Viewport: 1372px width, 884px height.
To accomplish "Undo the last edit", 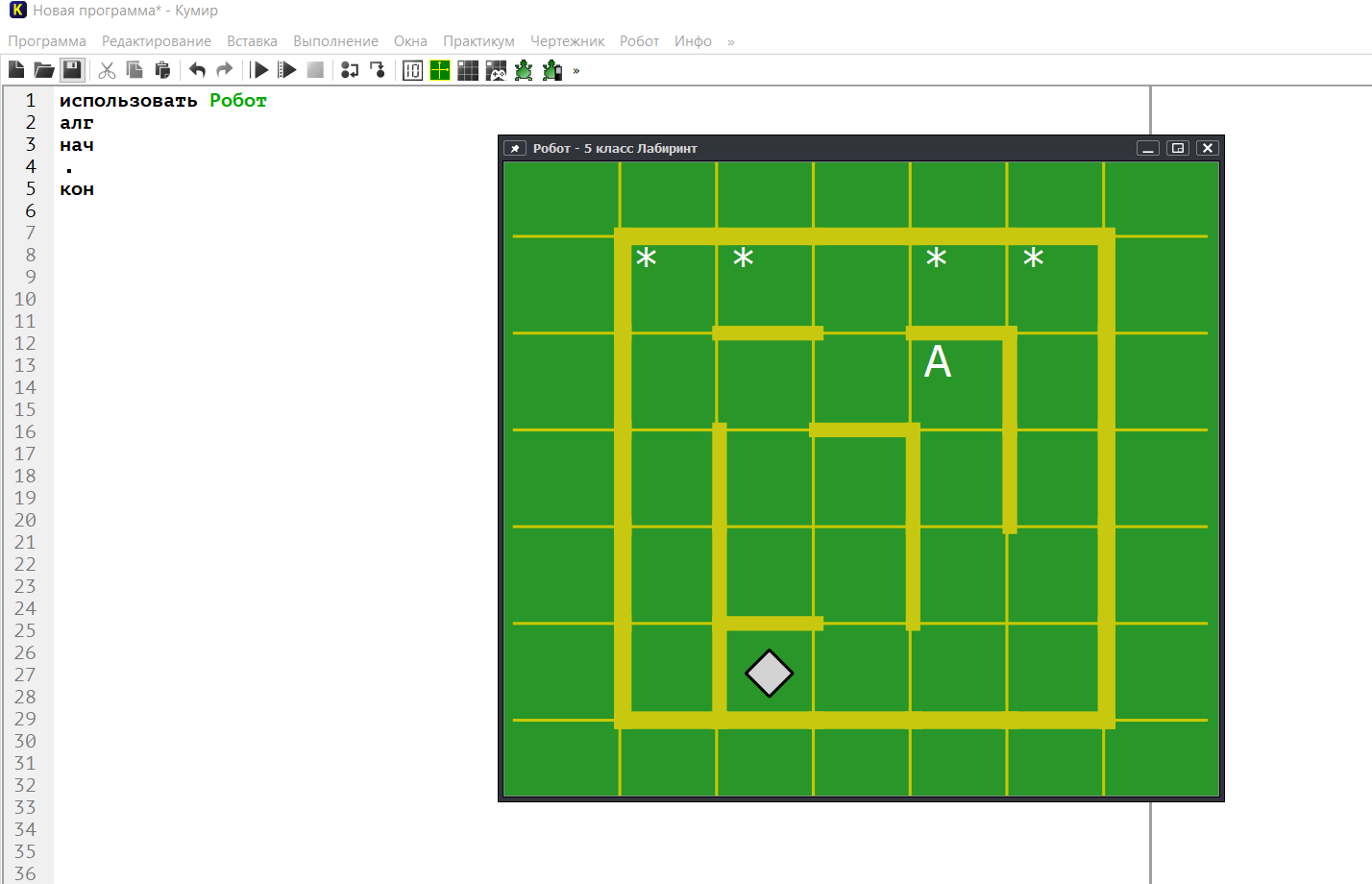I will (197, 69).
